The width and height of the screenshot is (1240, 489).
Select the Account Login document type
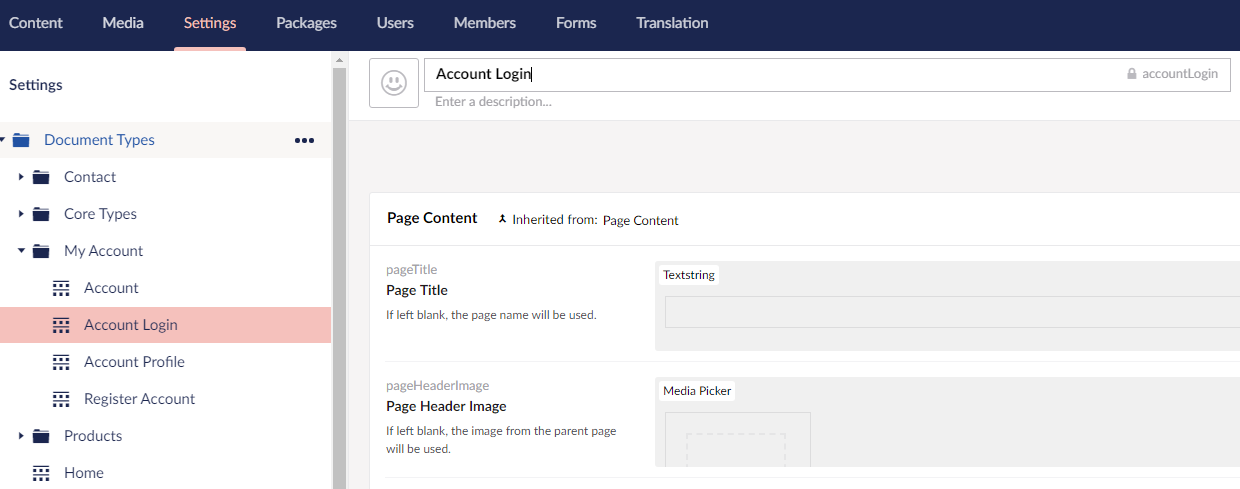(131, 325)
